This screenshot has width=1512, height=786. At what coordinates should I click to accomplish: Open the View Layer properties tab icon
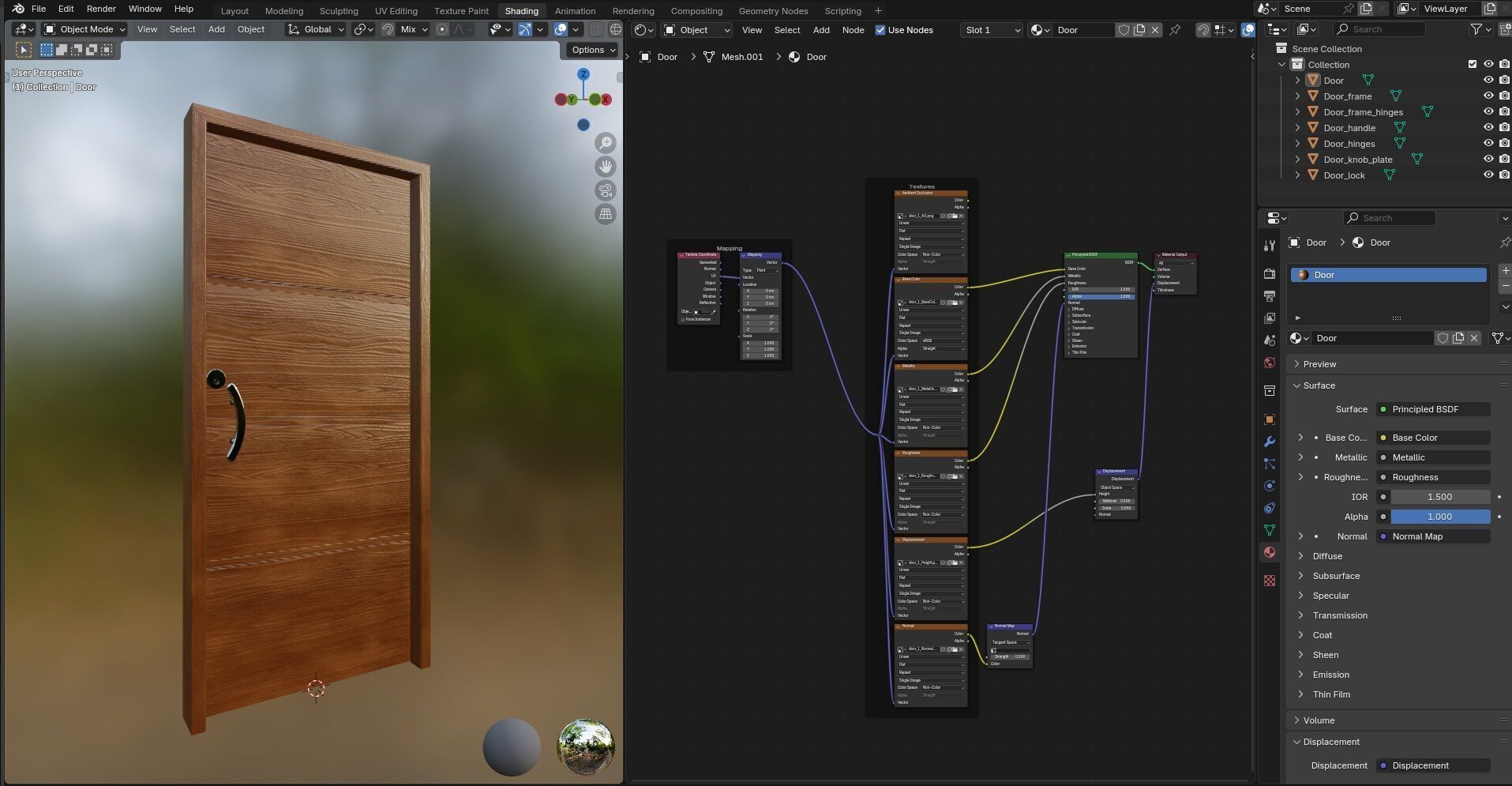point(1270,318)
